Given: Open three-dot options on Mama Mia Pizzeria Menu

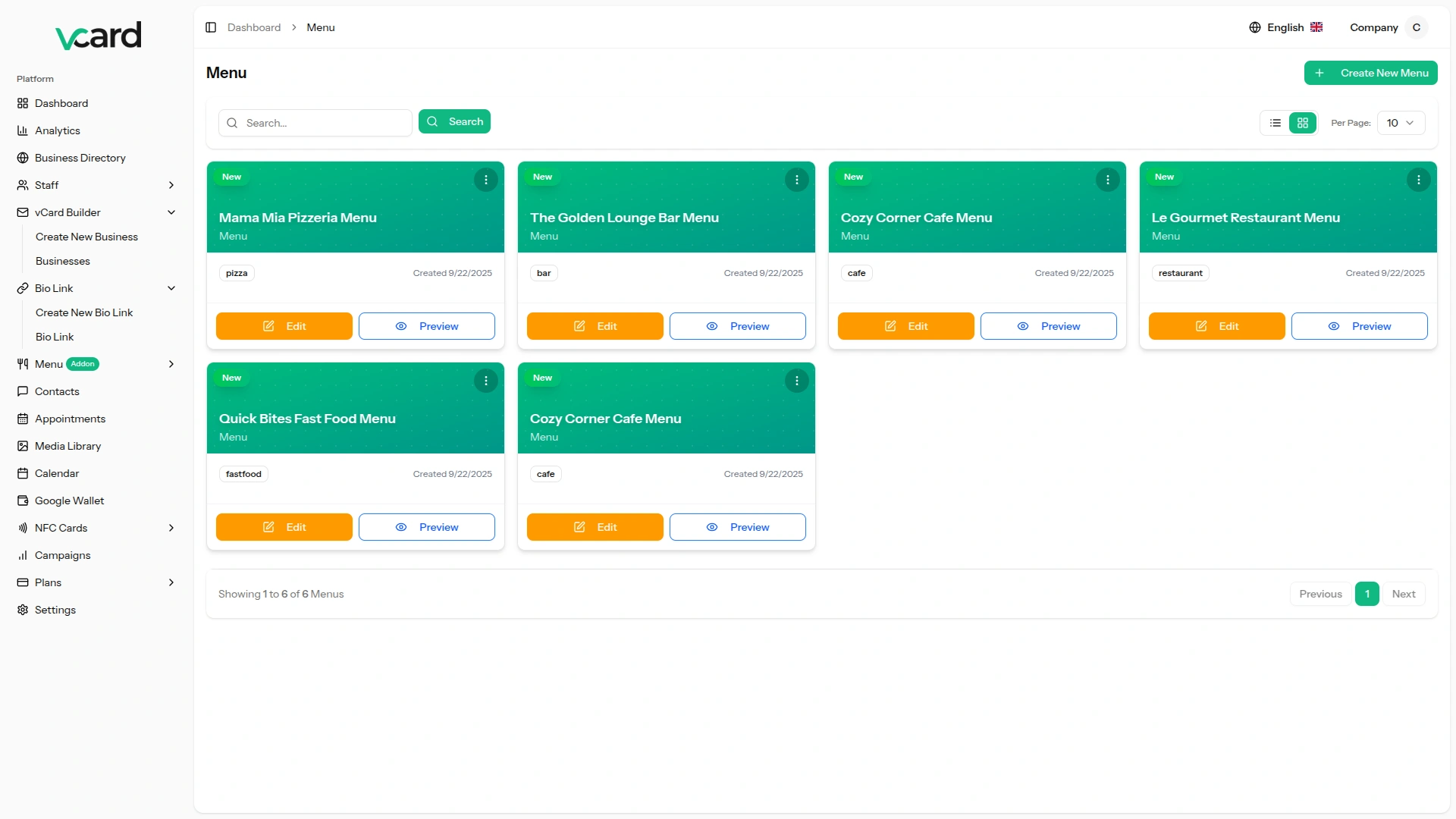Looking at the screenshot, I should 486,180.
